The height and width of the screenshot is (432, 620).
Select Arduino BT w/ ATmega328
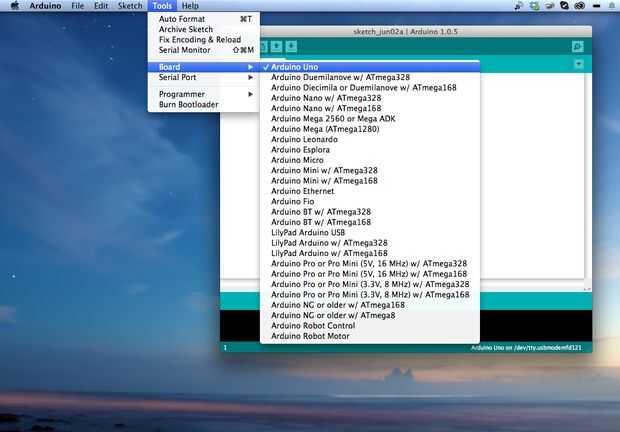370,212
